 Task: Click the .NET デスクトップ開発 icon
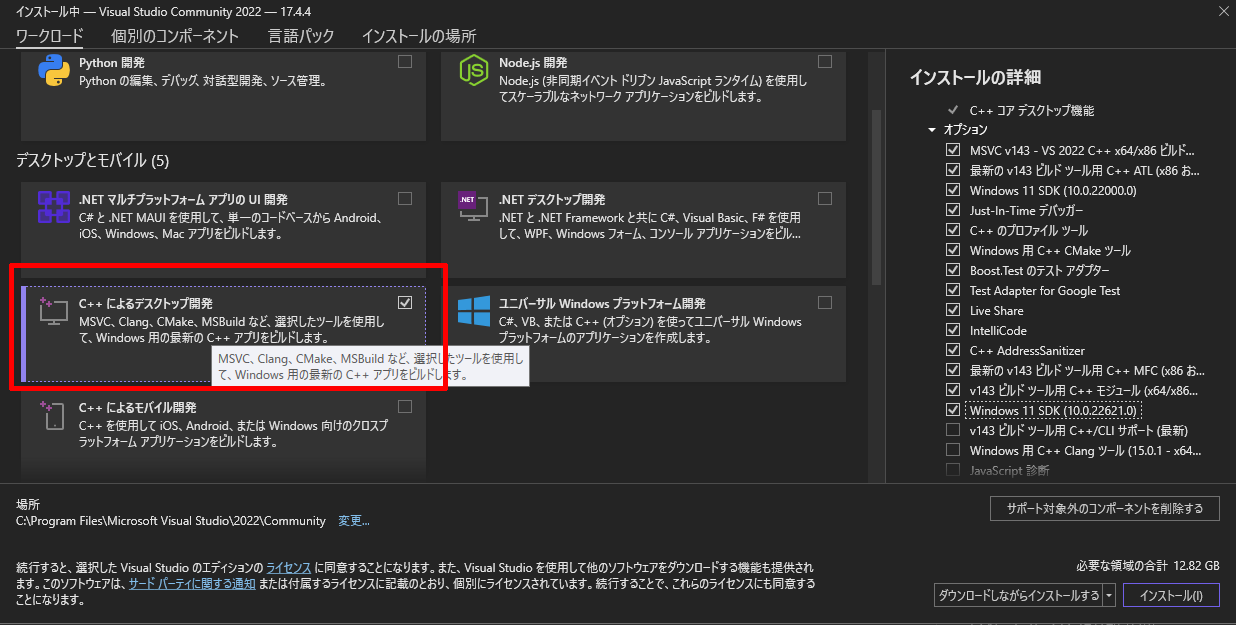tap(473, 207)
